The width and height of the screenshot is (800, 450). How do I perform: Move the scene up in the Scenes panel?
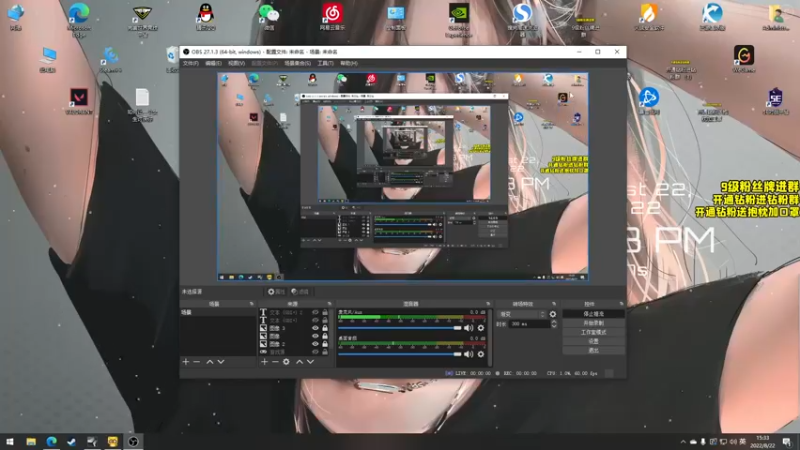click(x=210, y=362)
